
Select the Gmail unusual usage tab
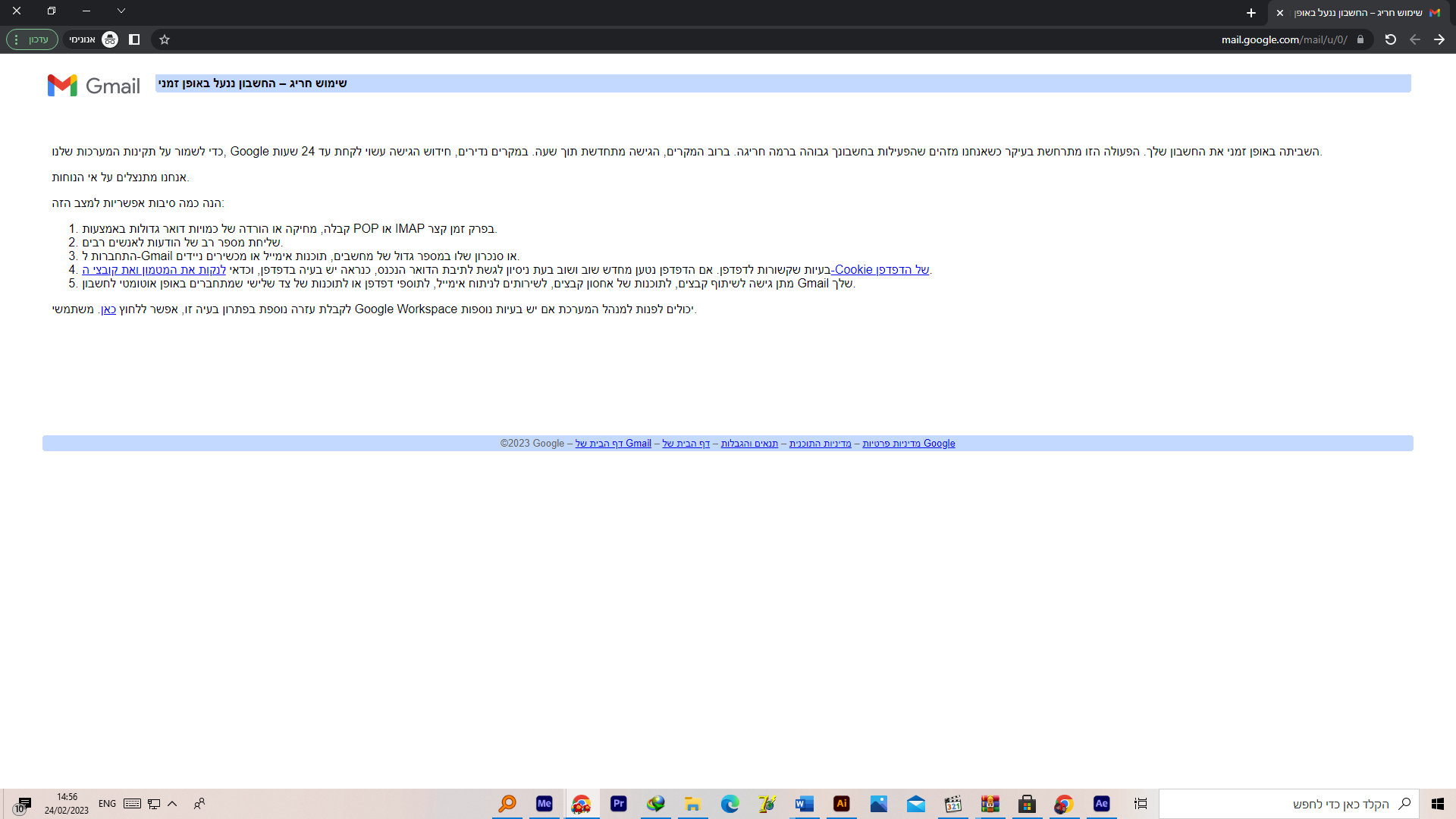[1357, 13]
